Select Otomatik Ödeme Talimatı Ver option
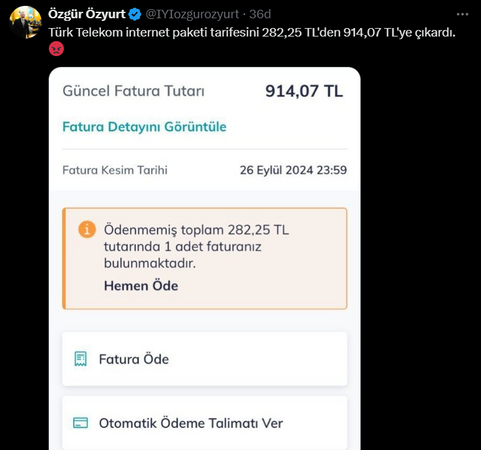This screenshot has width=481, height=450. coord(205,423)
